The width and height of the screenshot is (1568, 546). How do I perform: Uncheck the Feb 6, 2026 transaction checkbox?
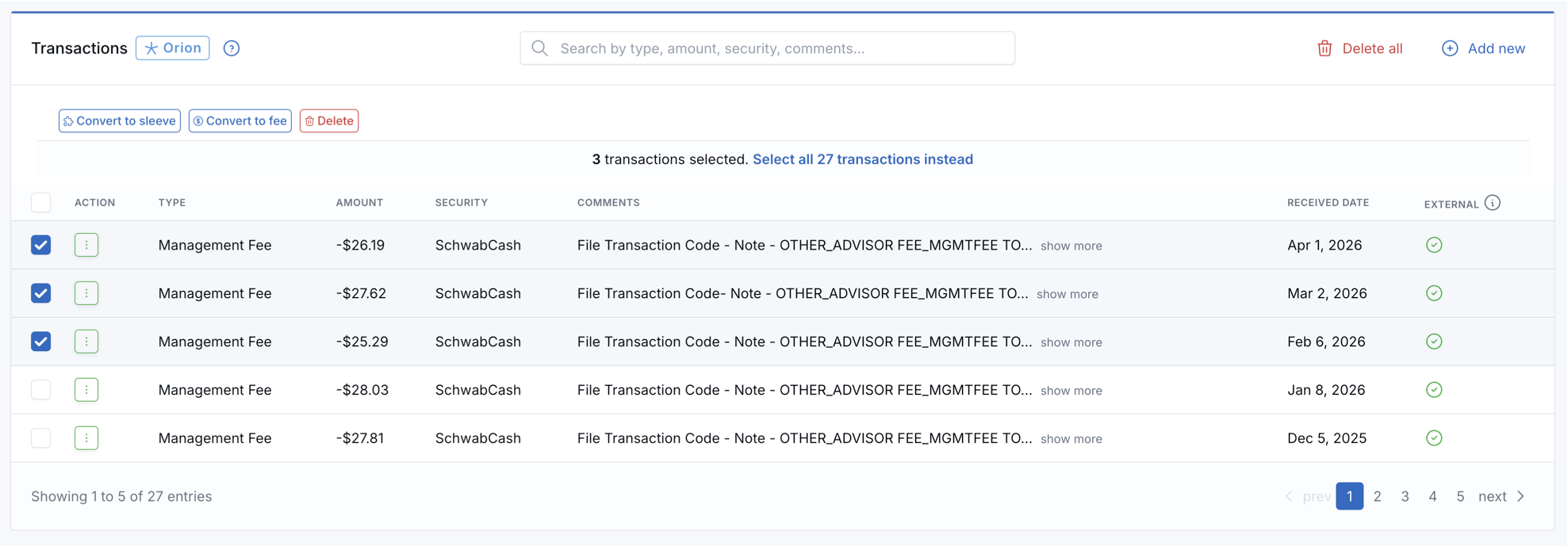coord(41,342)
